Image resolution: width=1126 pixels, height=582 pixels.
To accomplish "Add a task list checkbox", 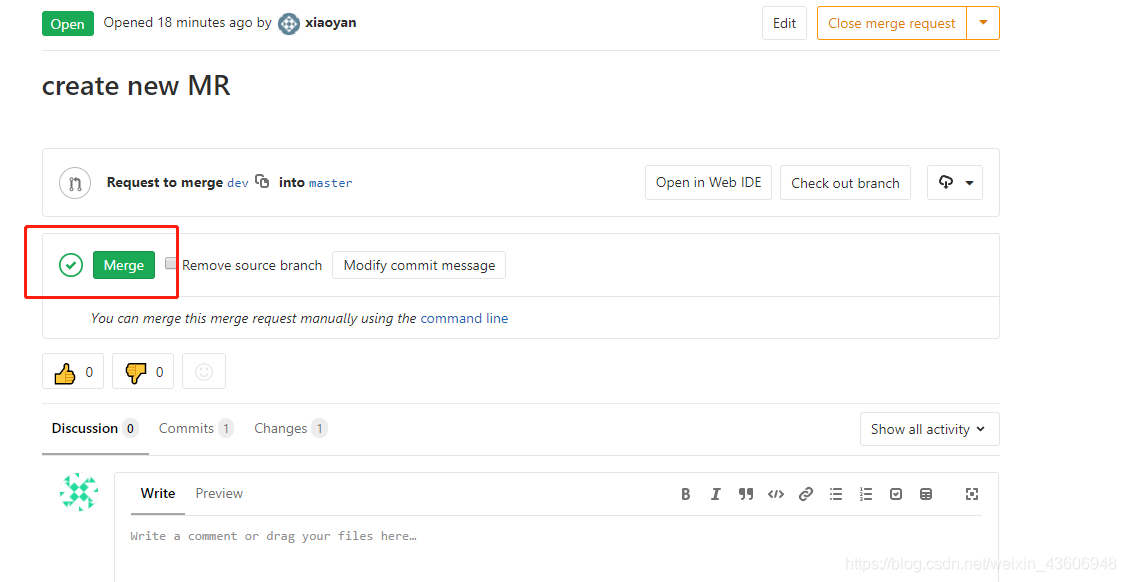I will coord(895,494).
